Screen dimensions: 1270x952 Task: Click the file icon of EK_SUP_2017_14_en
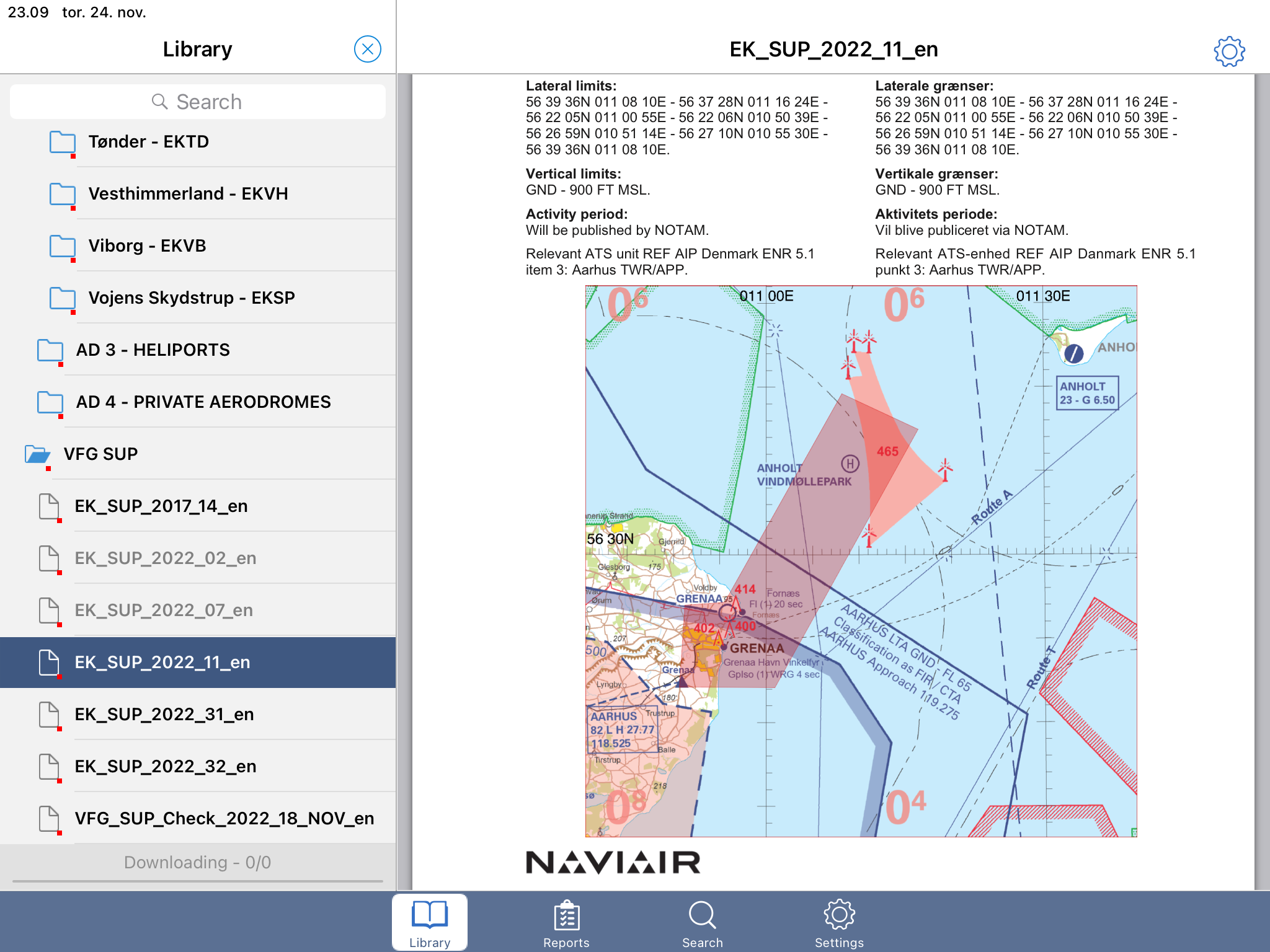point(49,507)
